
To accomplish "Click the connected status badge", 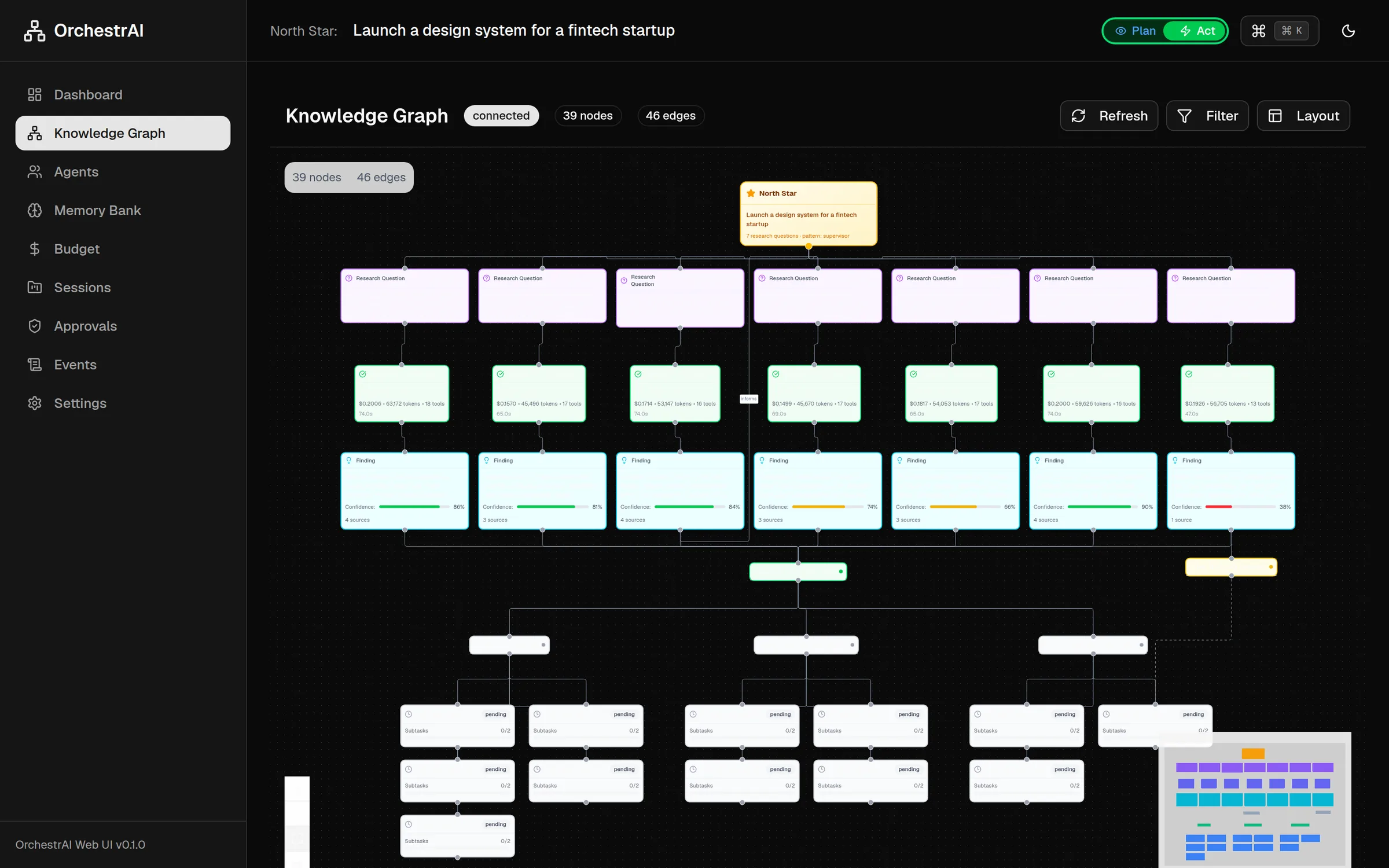I will tap(501, 116).
